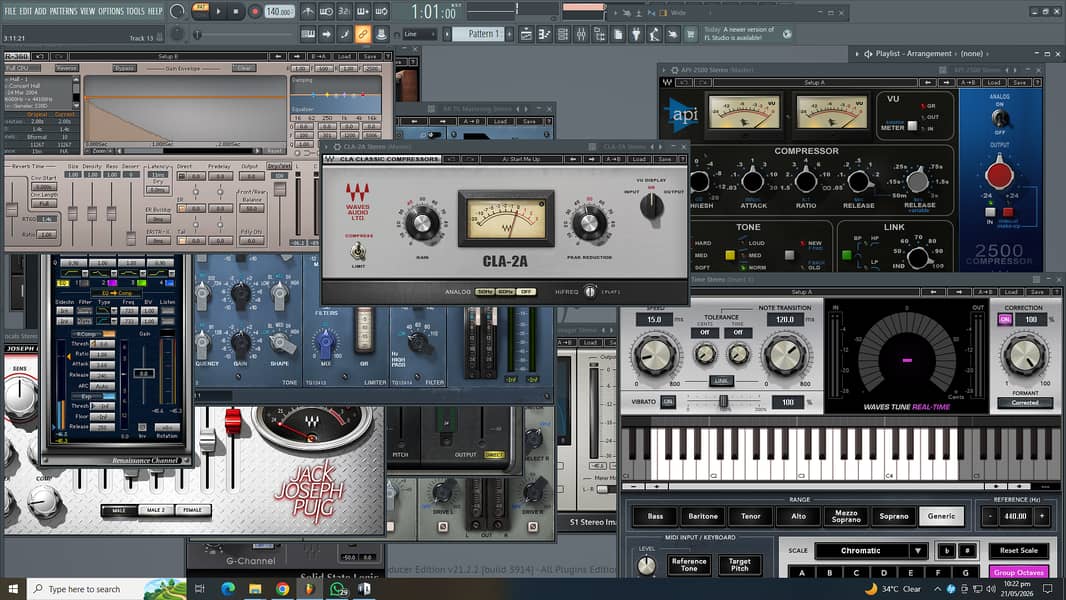
Task: Open the plugin picker plug icon
Action: 636,34
